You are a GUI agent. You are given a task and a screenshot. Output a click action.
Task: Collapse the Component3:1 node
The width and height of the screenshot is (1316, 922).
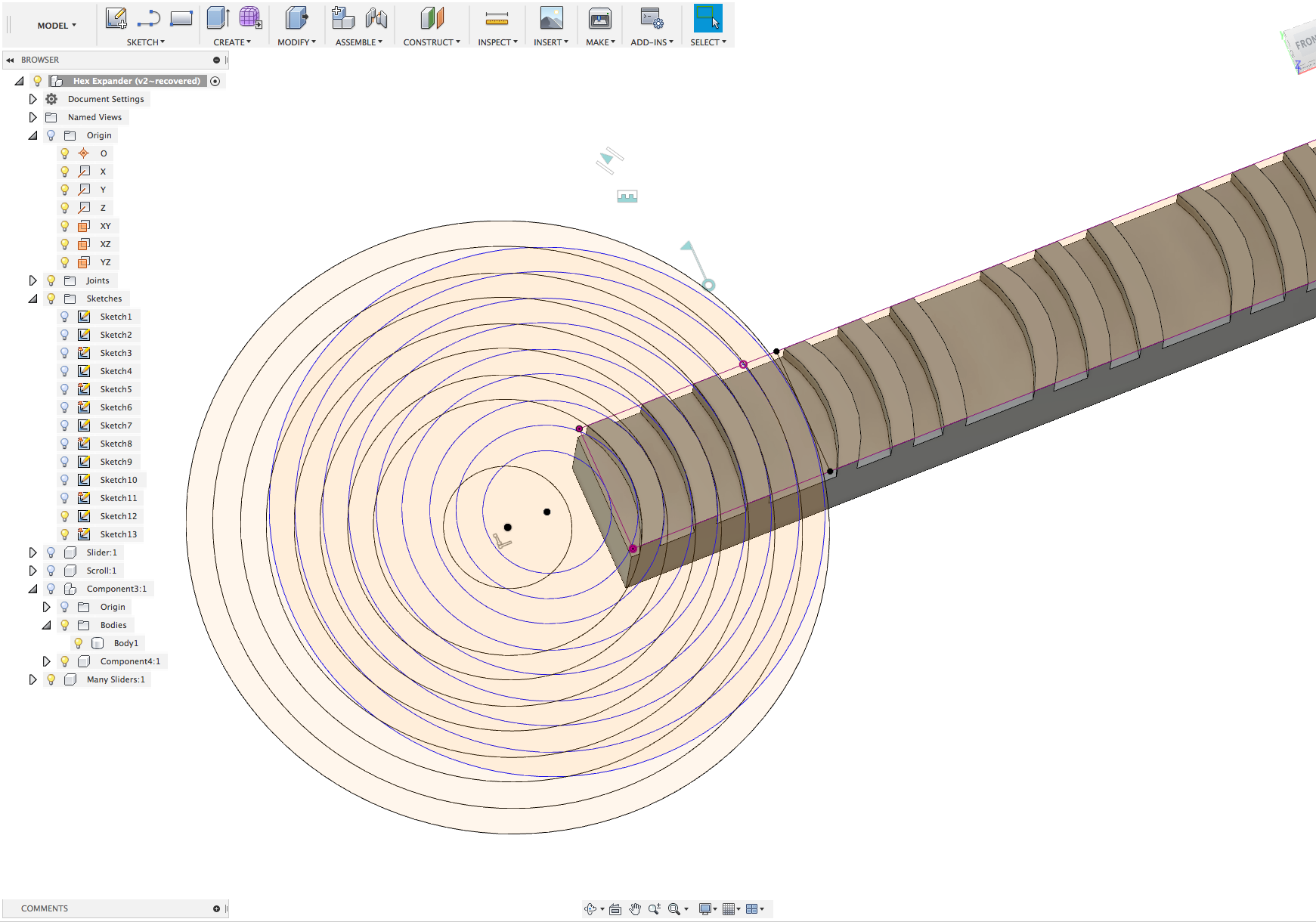(33, 589)
